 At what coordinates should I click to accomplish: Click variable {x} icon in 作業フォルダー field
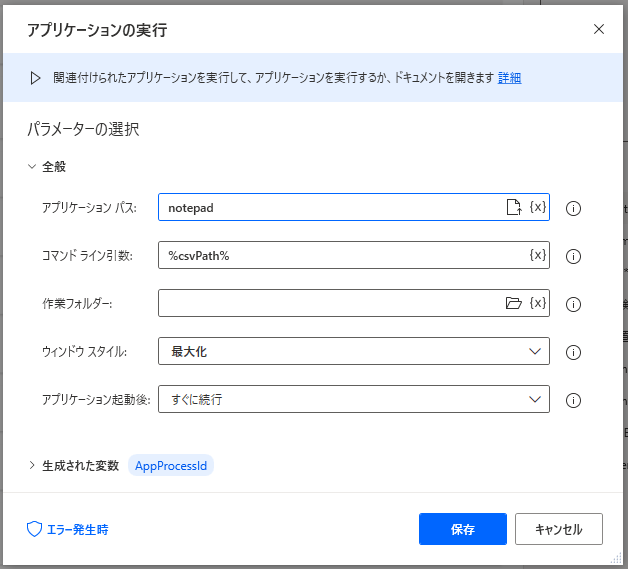tap(538, 303)
